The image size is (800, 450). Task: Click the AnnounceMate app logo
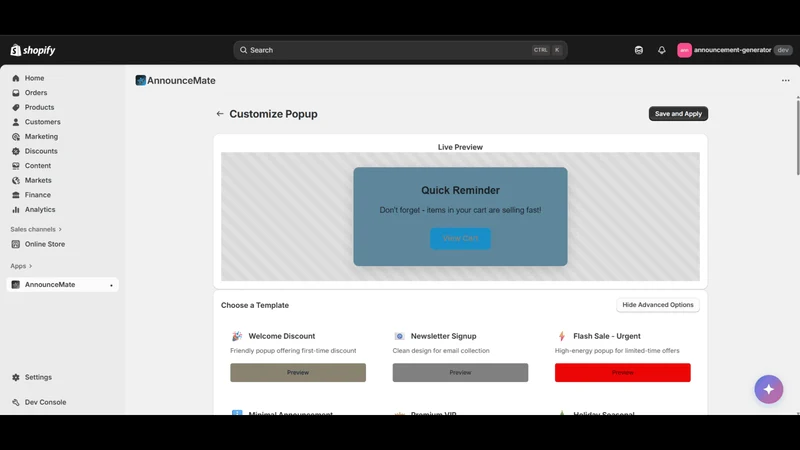click(x=140, y=80)
